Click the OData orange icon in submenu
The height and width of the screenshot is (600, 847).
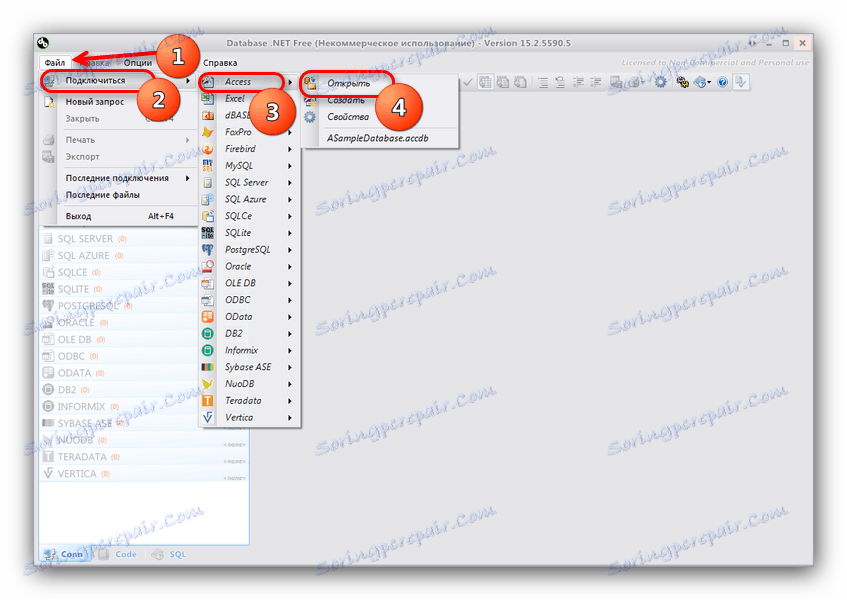(207, 316)
